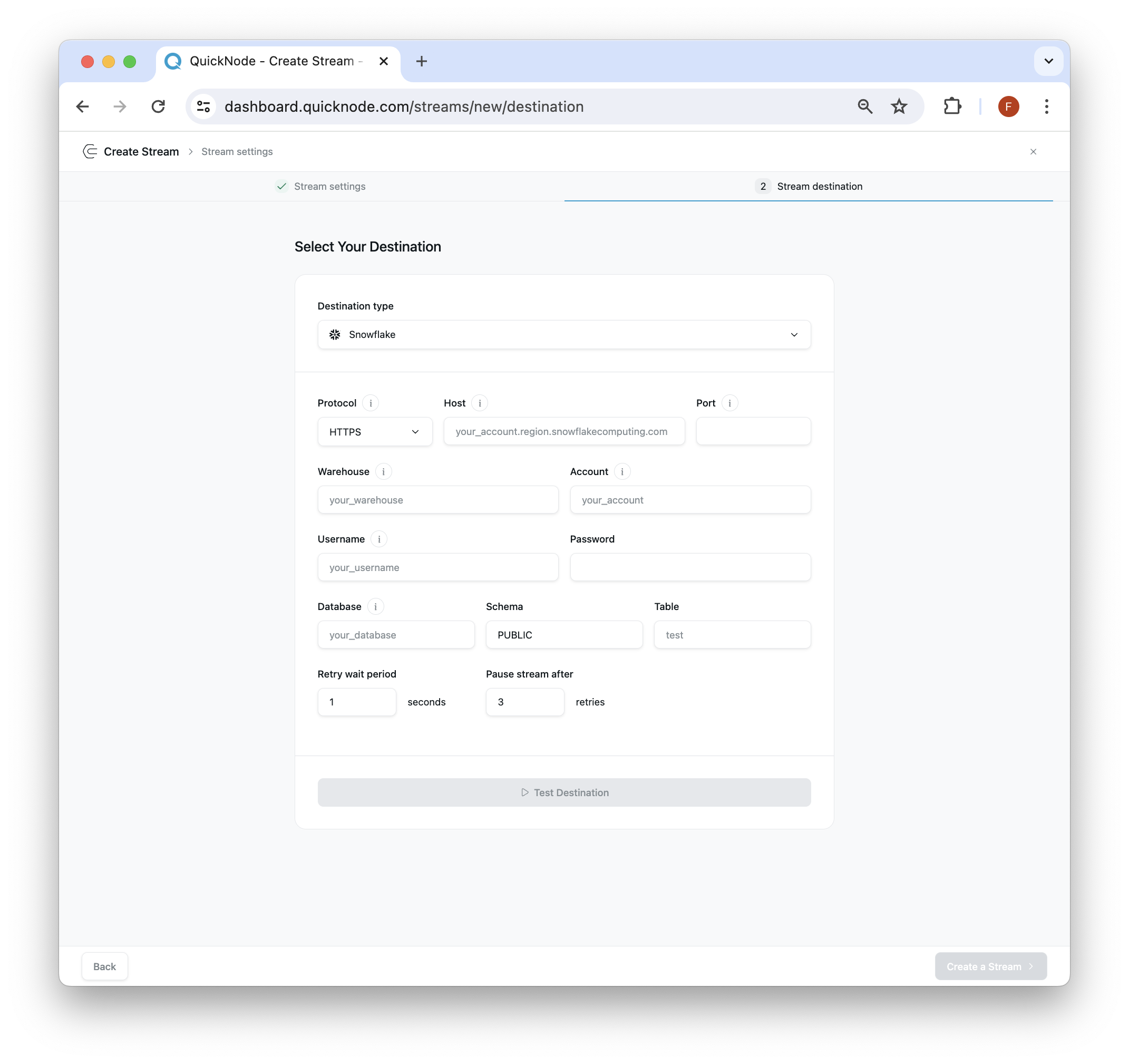Select the Stream destination step
This screenshot has height=1064, width=1129.
tap(809, 186)
